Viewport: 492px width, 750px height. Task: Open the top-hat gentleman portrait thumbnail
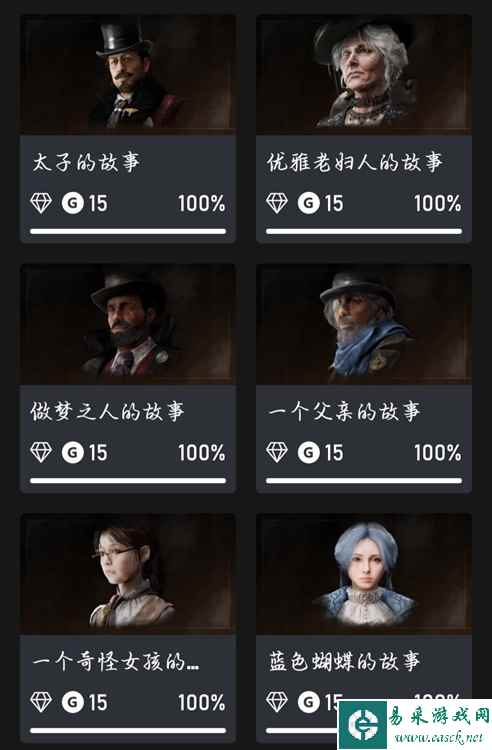(x=128, y=74)
